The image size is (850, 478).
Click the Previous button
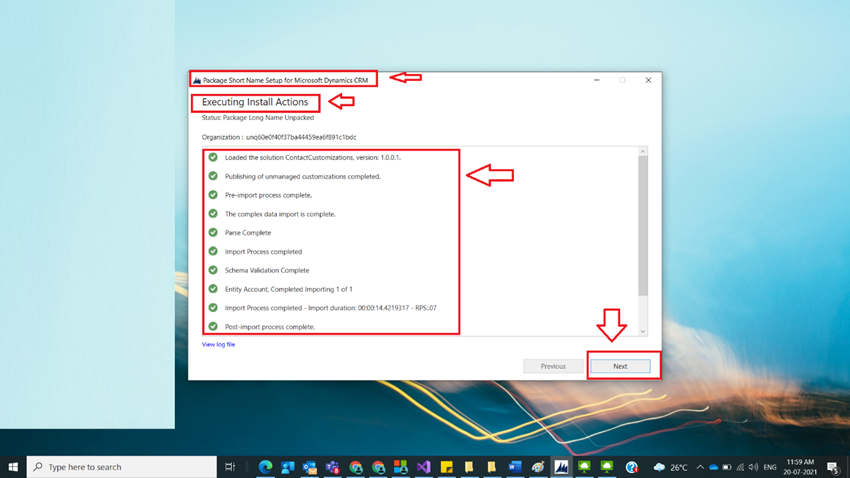[x=553, y=366]
